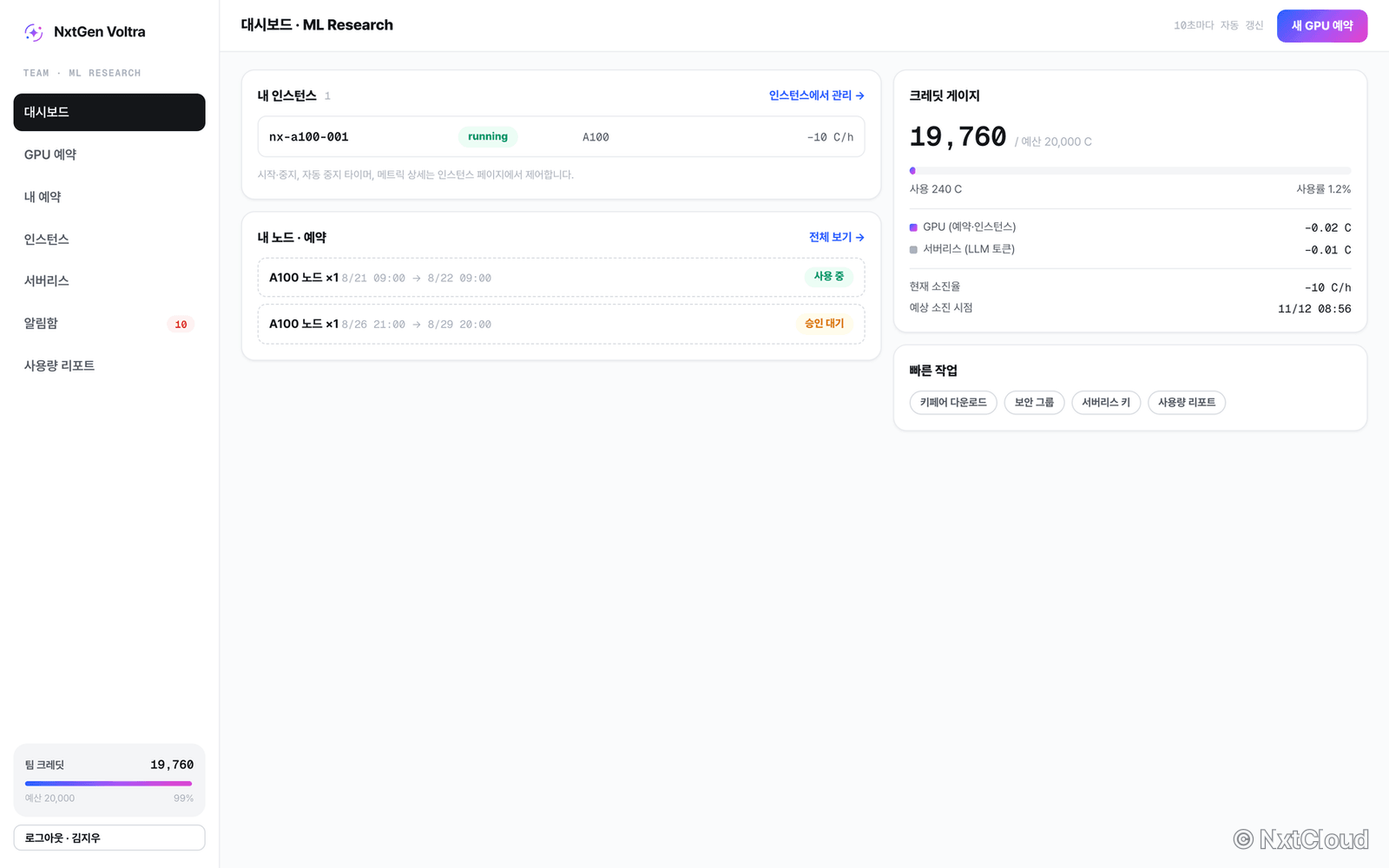This screenshot has height=868, width=1389.
Task: Click the A100 GPU type text
Action: click(596, 137)
